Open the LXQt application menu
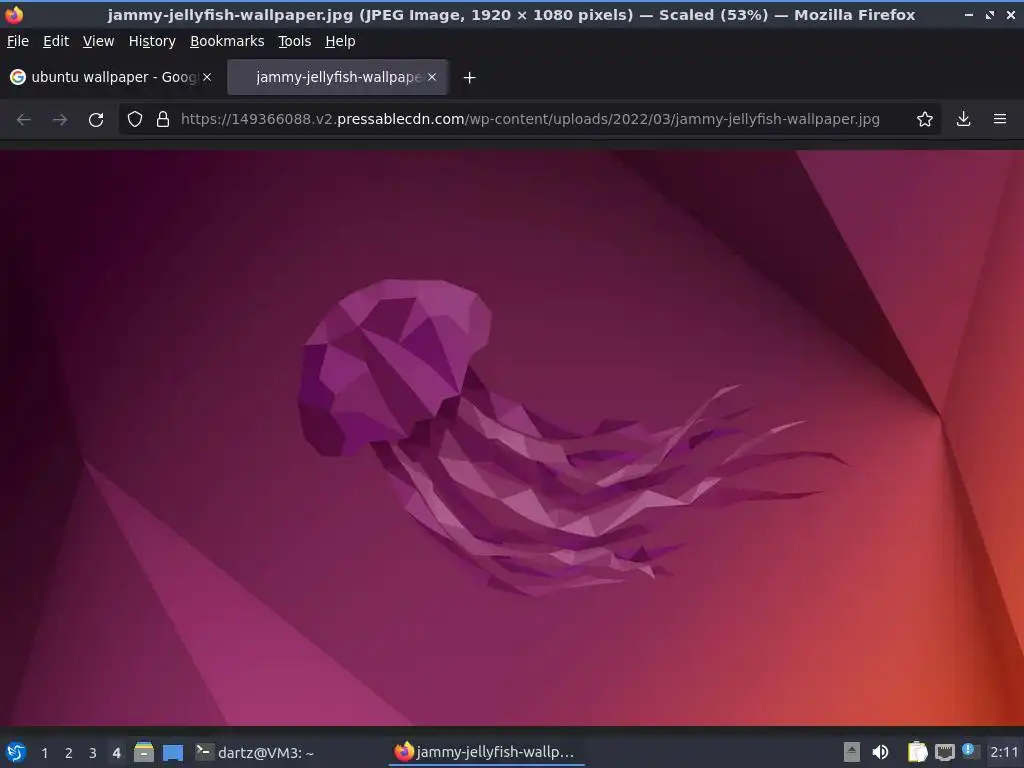The width and height of the screenshot is (1024, 768). point(15,752)
